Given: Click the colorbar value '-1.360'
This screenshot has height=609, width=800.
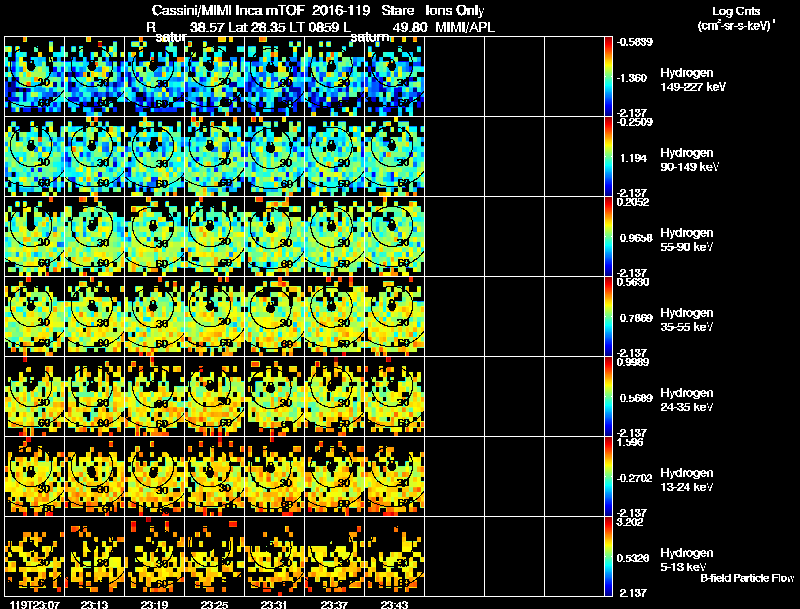Looking at the screenshot, I should coord(632,78).
